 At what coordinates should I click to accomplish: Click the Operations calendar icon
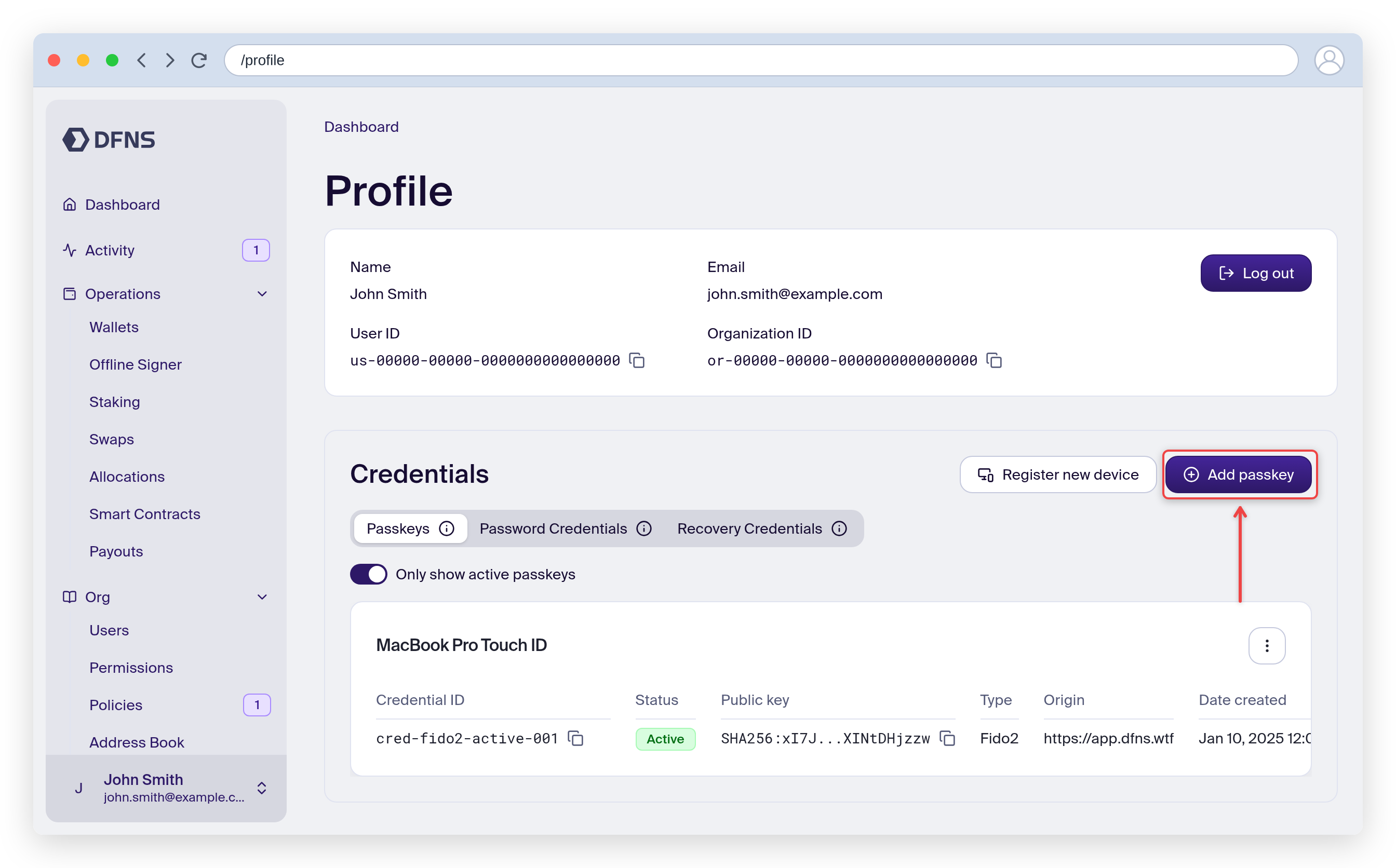click(x=70, y=294)
